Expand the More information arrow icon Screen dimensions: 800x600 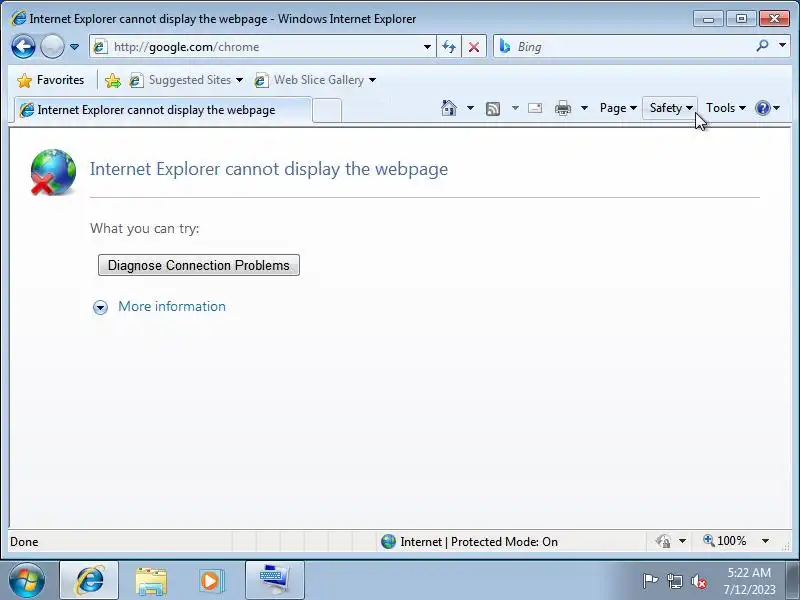click(101, 307)
